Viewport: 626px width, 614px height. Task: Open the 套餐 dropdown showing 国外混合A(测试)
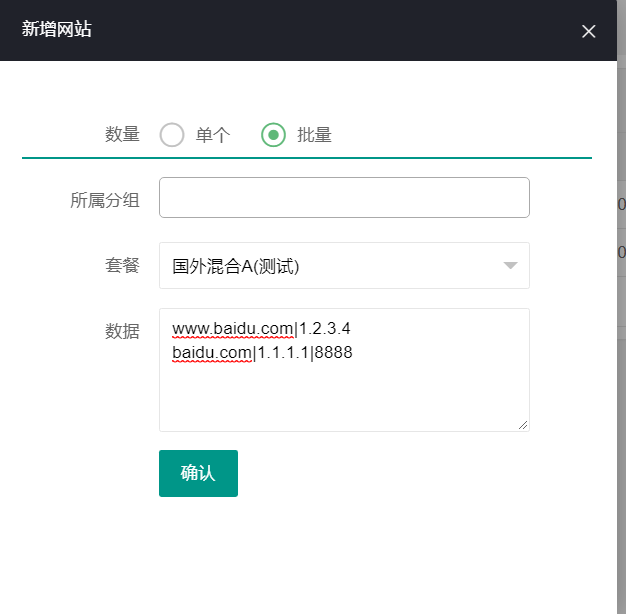(344, 265)
